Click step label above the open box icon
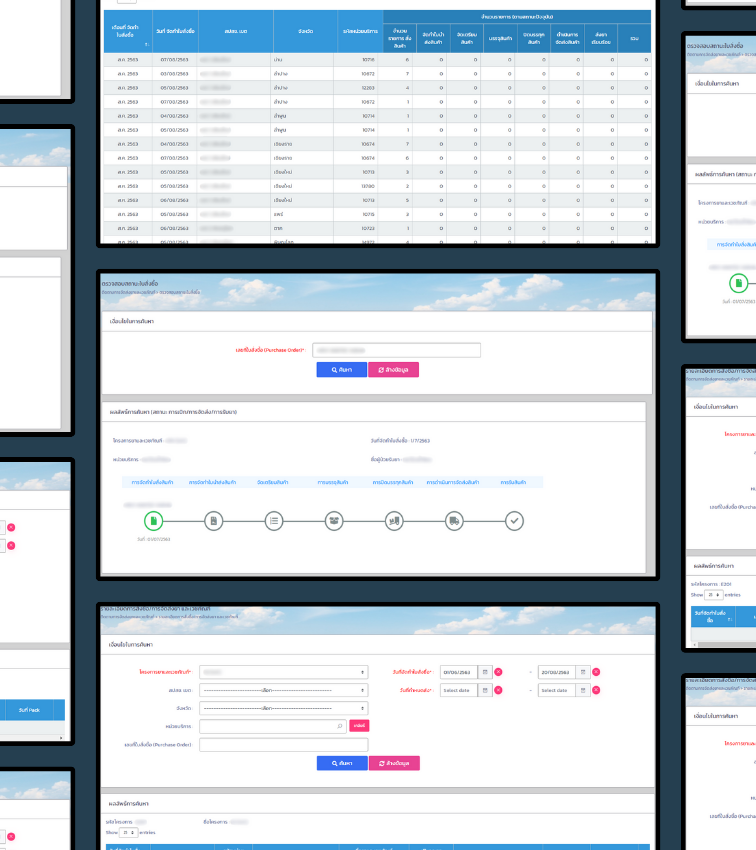The image size is (756, 850). [333, 482]
